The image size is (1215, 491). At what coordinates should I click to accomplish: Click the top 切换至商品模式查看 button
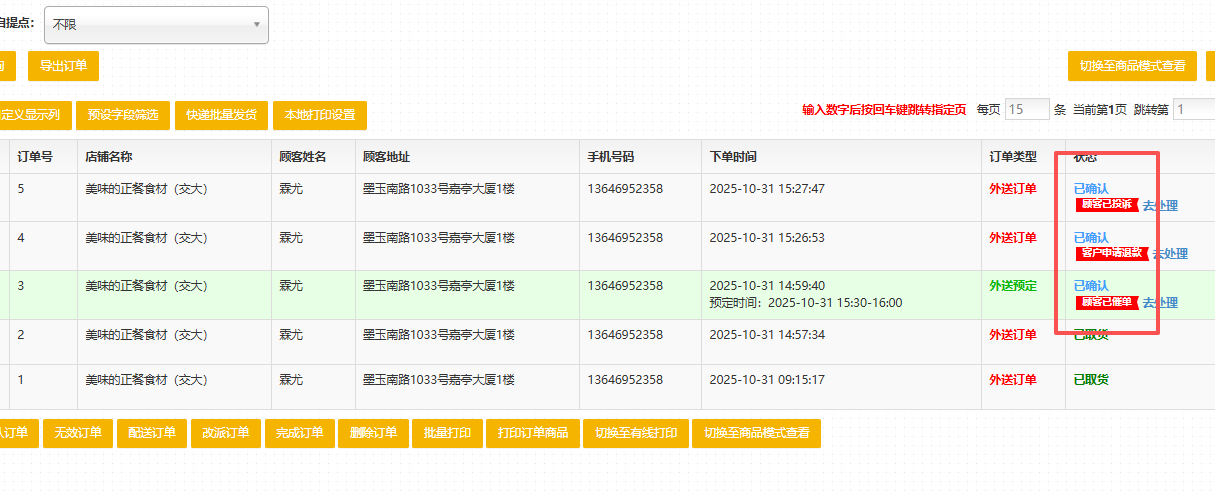pyautogui.click(x=1132, y=66)
